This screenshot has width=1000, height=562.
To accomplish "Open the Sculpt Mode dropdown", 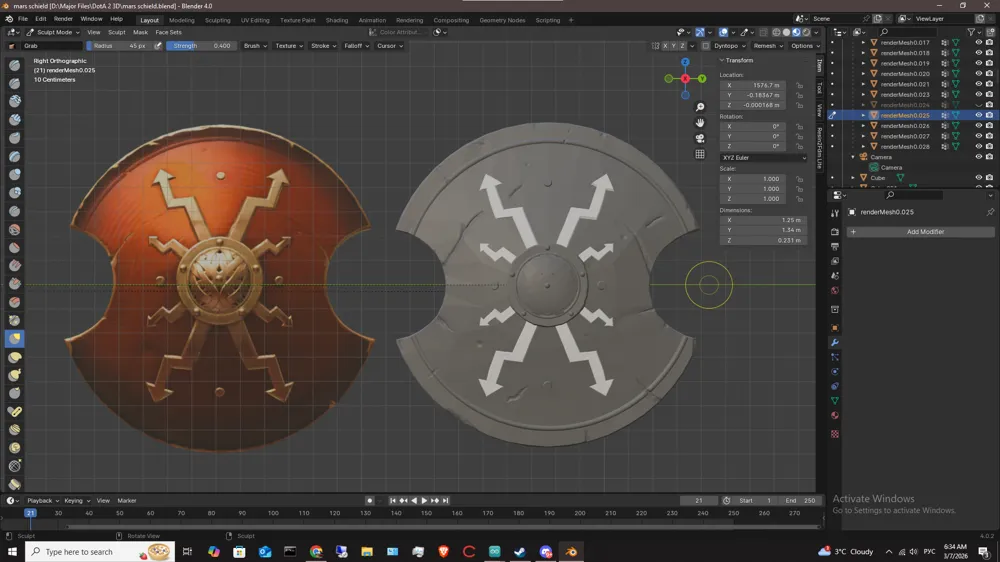I will point(54,32).
